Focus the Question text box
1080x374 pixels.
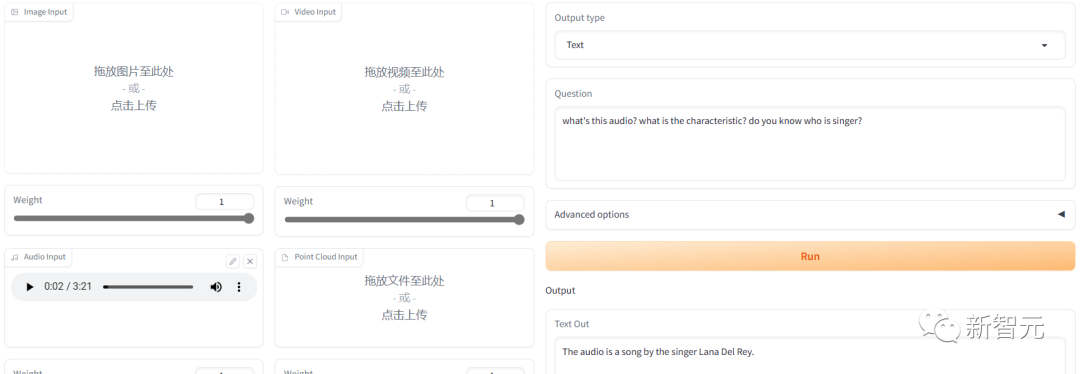point(810,143)
